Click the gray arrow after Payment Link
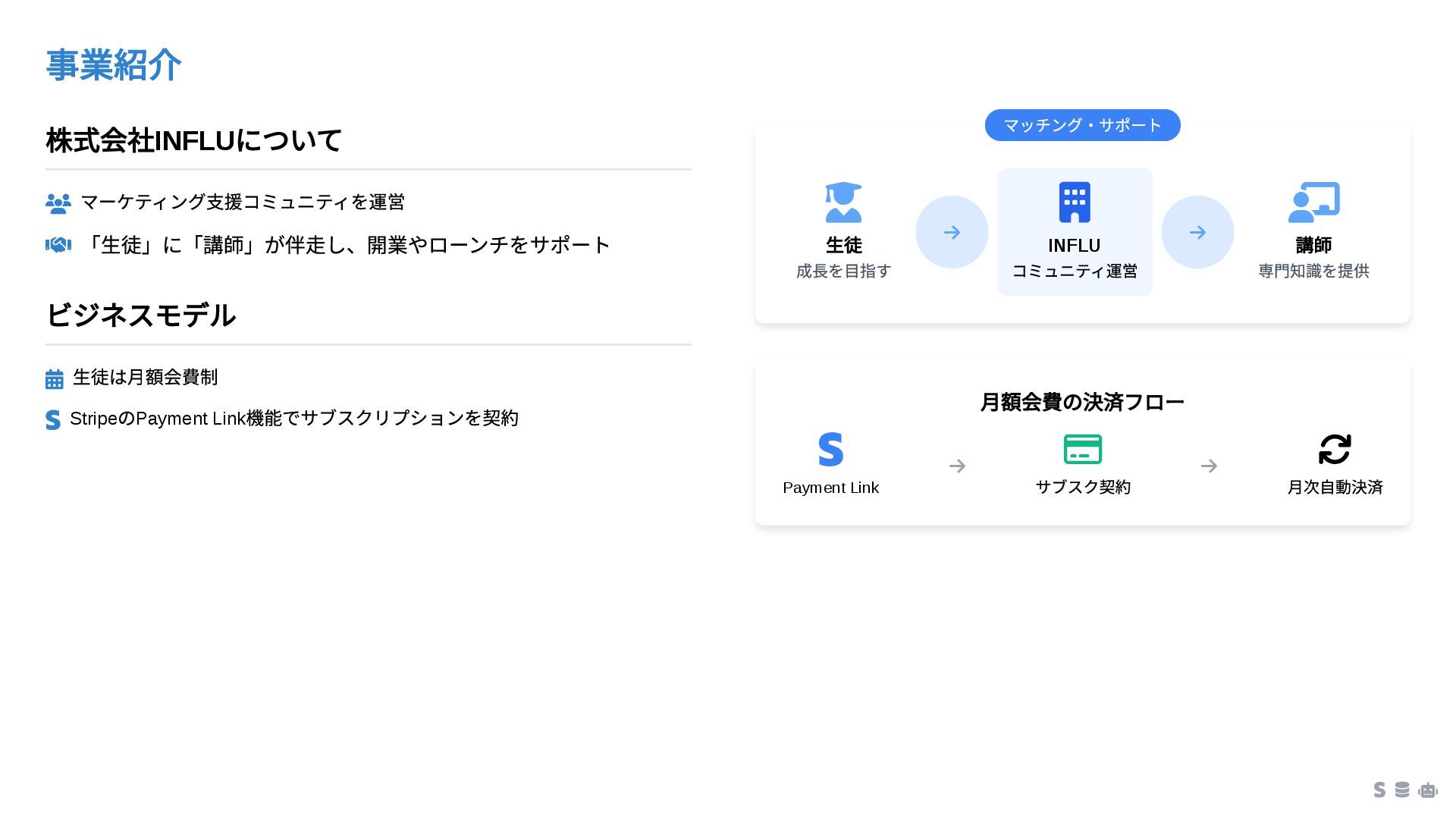This screenshot has width=1456, height=819. point(957,466)
